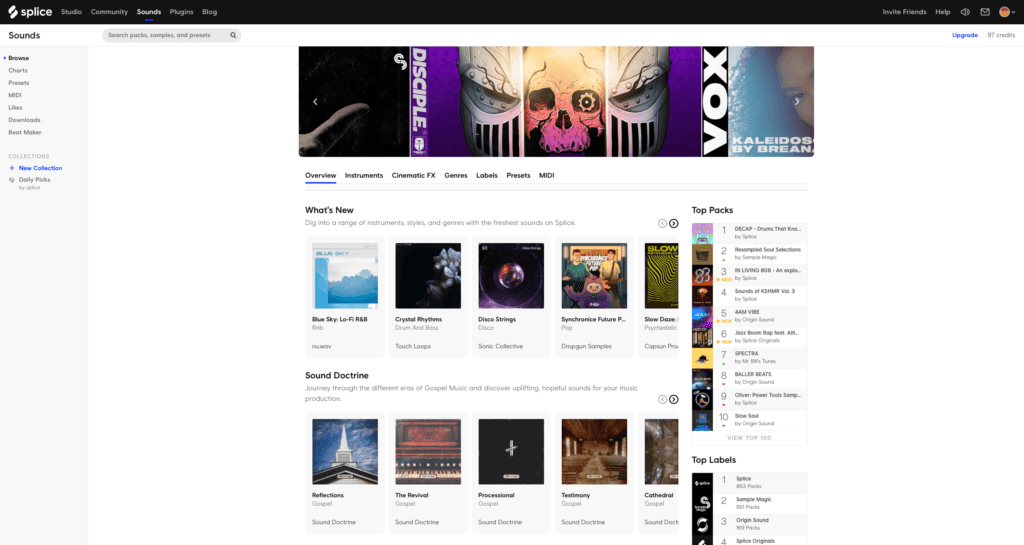Open Testimony pack cover
The width and height of the screenshot is (1024, 545).
(x=594, y=452)
